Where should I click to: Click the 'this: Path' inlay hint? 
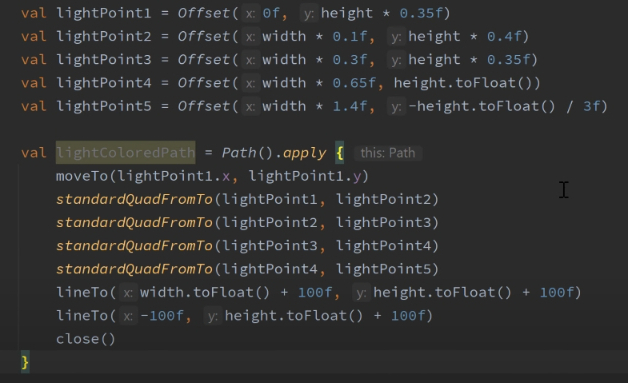click(388, 153)
